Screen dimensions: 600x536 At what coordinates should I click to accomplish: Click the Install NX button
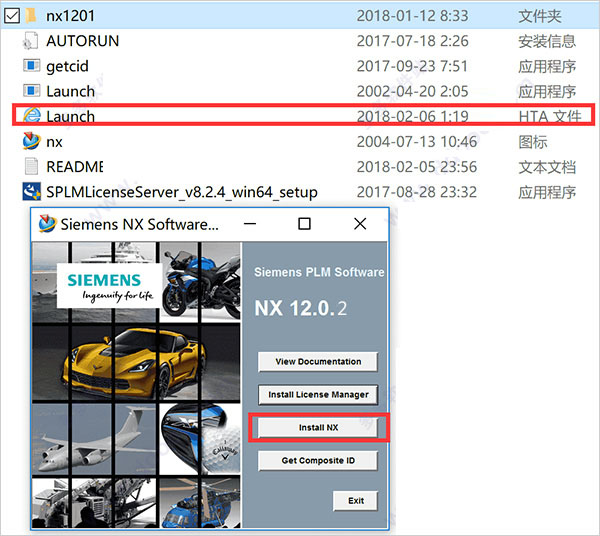[x=318, y=428]
